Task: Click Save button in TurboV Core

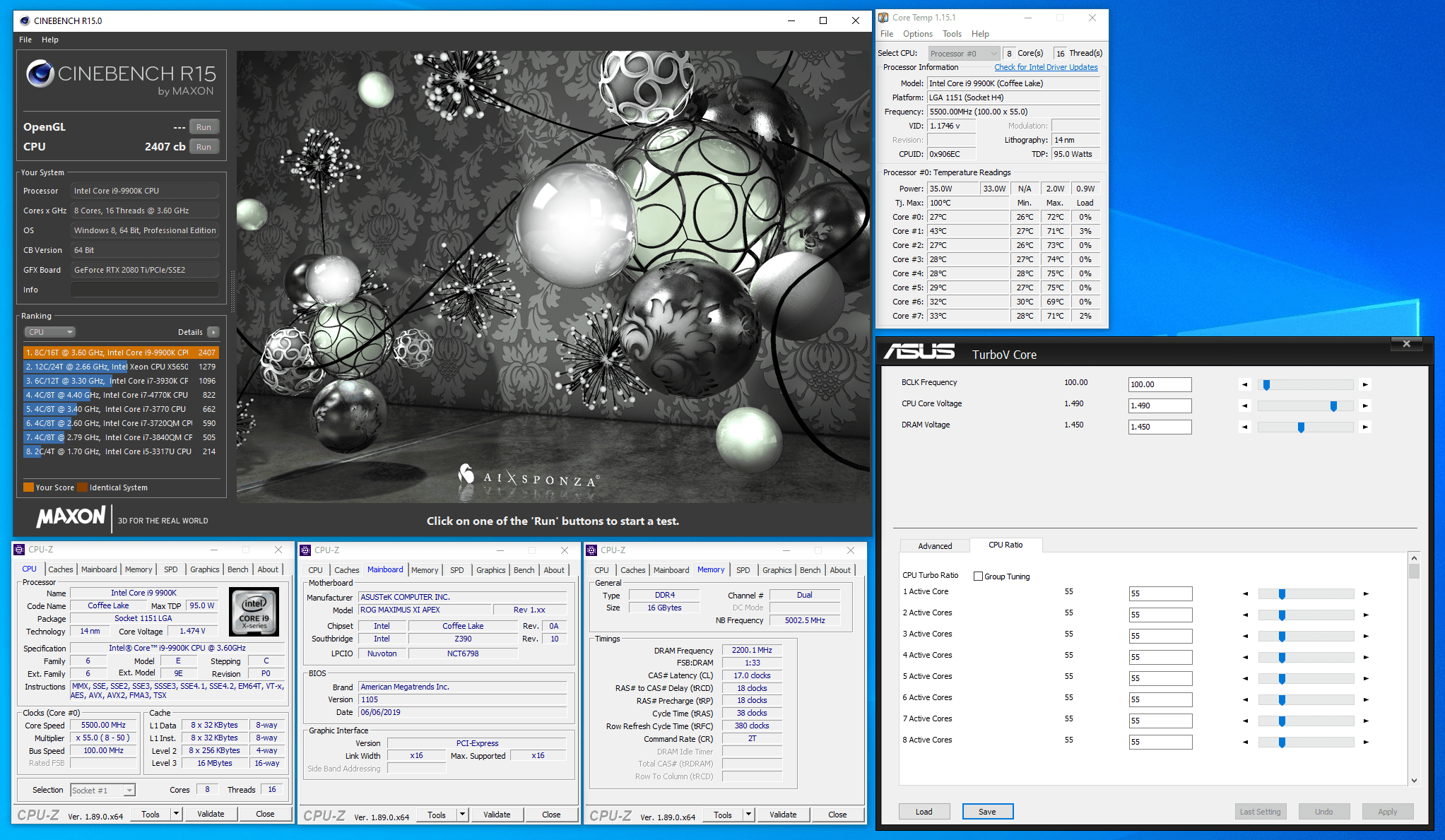Action: 988,812
